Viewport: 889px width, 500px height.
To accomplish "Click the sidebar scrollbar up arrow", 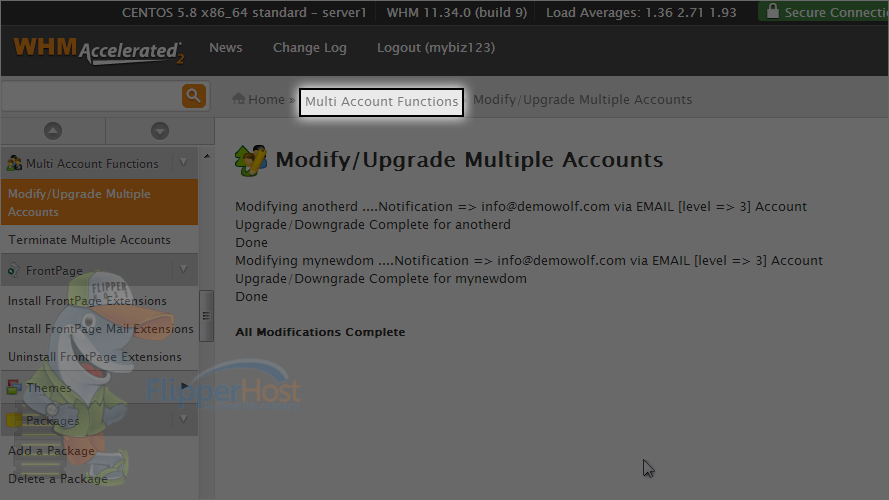I will pos(207,156).
